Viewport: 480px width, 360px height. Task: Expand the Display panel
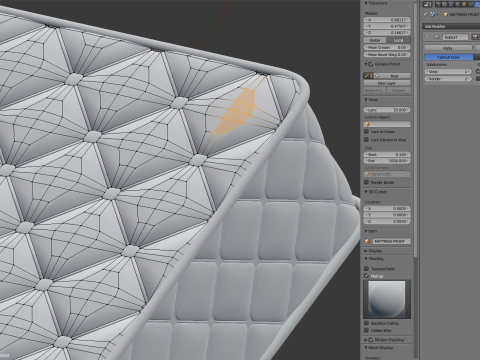pyautogui.click(x=366, y=251)
